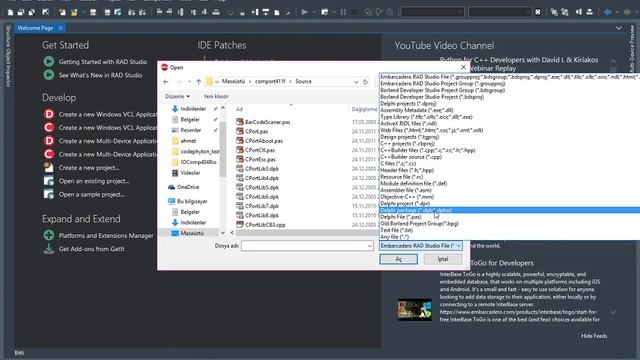Click the Run play icon in the toolbar
The width and height of the screenshot is (640, 360).
pos(304,12)
